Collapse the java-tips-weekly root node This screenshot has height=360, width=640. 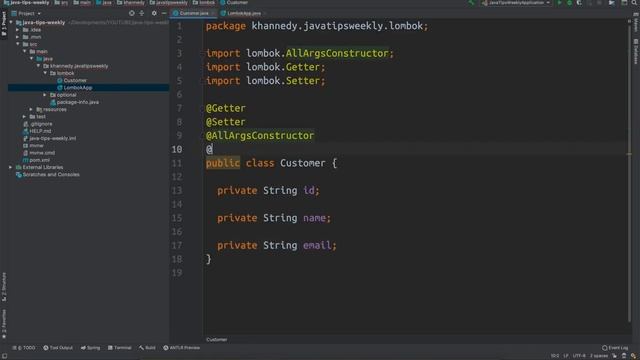coord(11,22)
